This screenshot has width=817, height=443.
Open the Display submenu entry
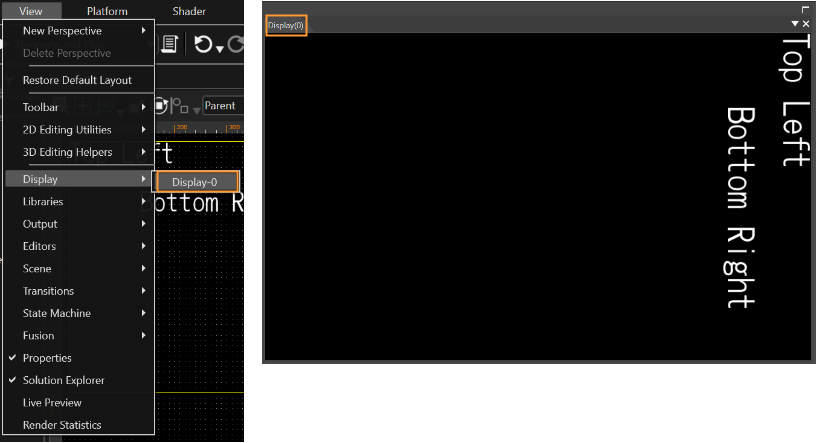(x=79, y=179)
